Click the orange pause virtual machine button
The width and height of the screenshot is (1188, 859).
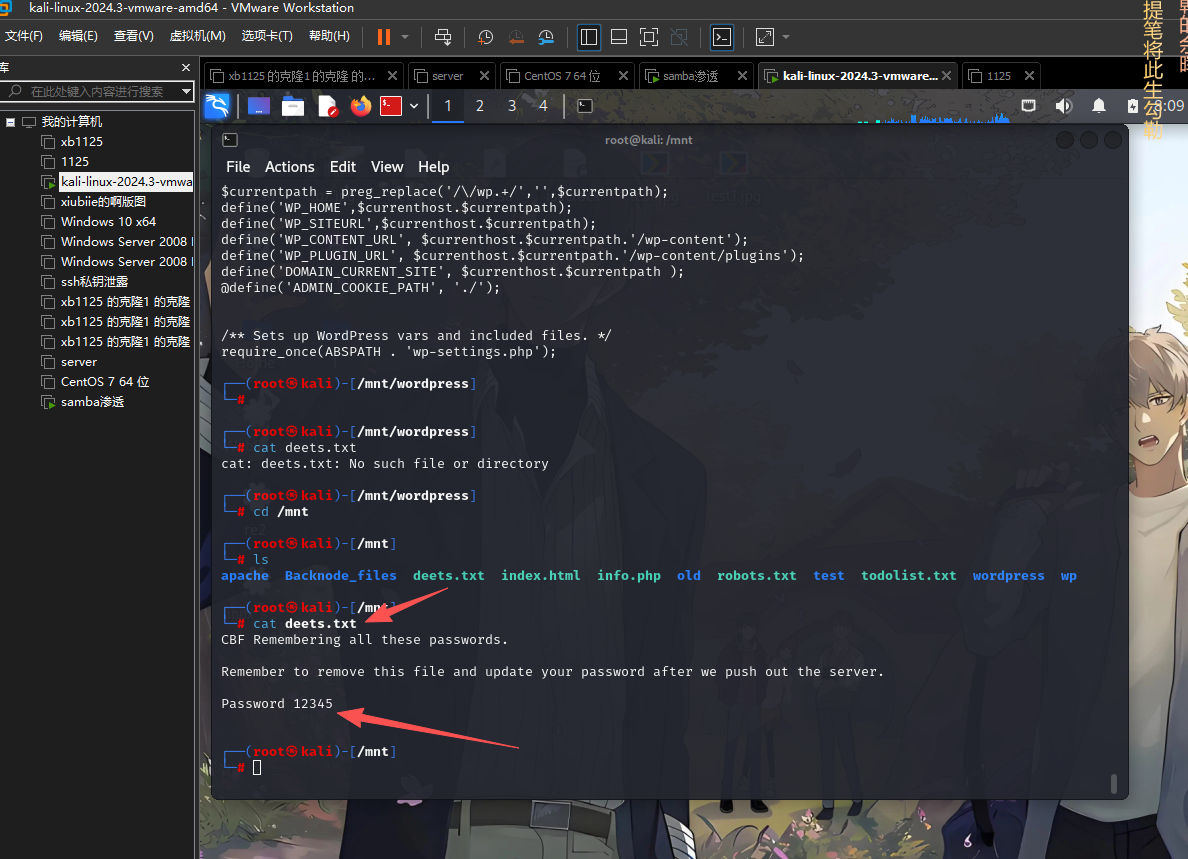pyautogui.click(x=384, y=37)
